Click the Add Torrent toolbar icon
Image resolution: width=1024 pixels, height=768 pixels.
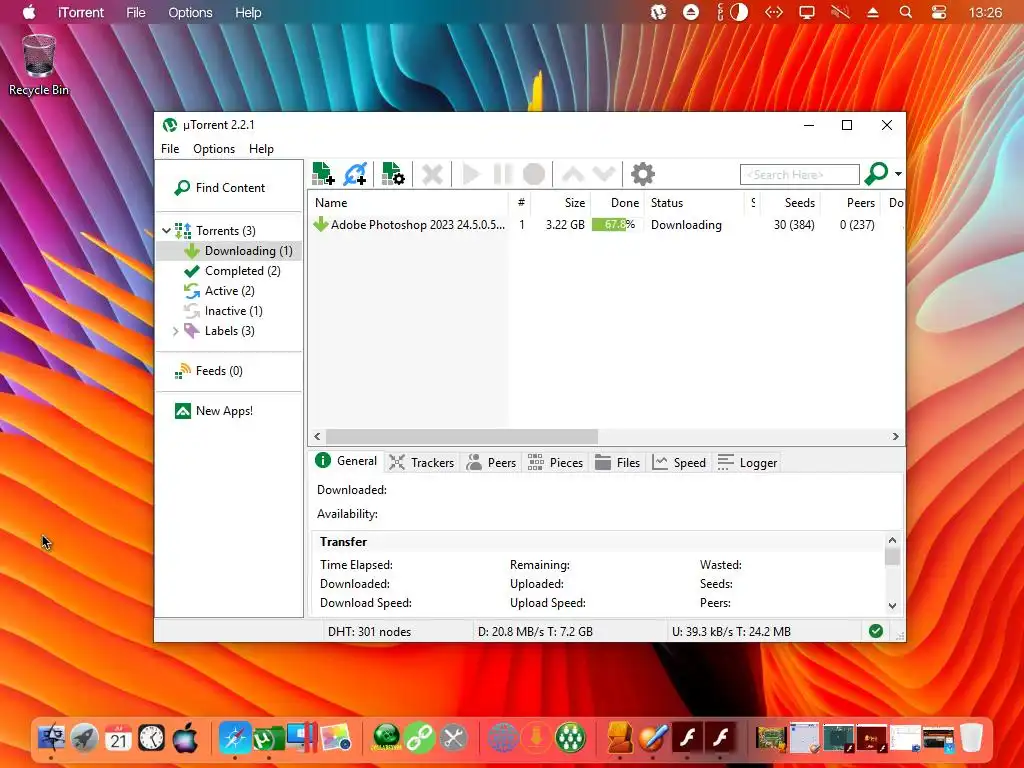tap(323, 174)
